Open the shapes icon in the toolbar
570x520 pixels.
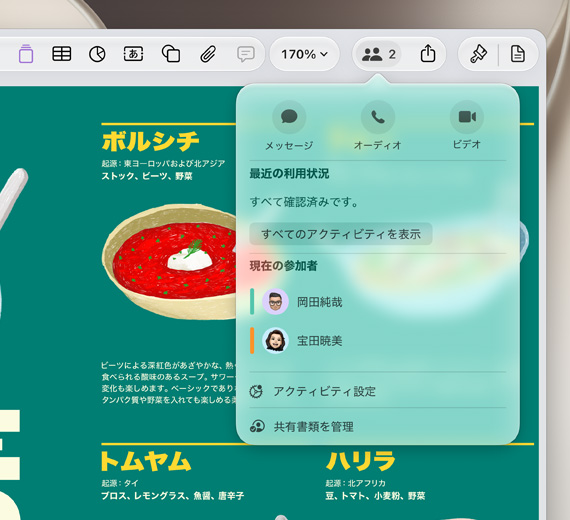coord(171,54)
